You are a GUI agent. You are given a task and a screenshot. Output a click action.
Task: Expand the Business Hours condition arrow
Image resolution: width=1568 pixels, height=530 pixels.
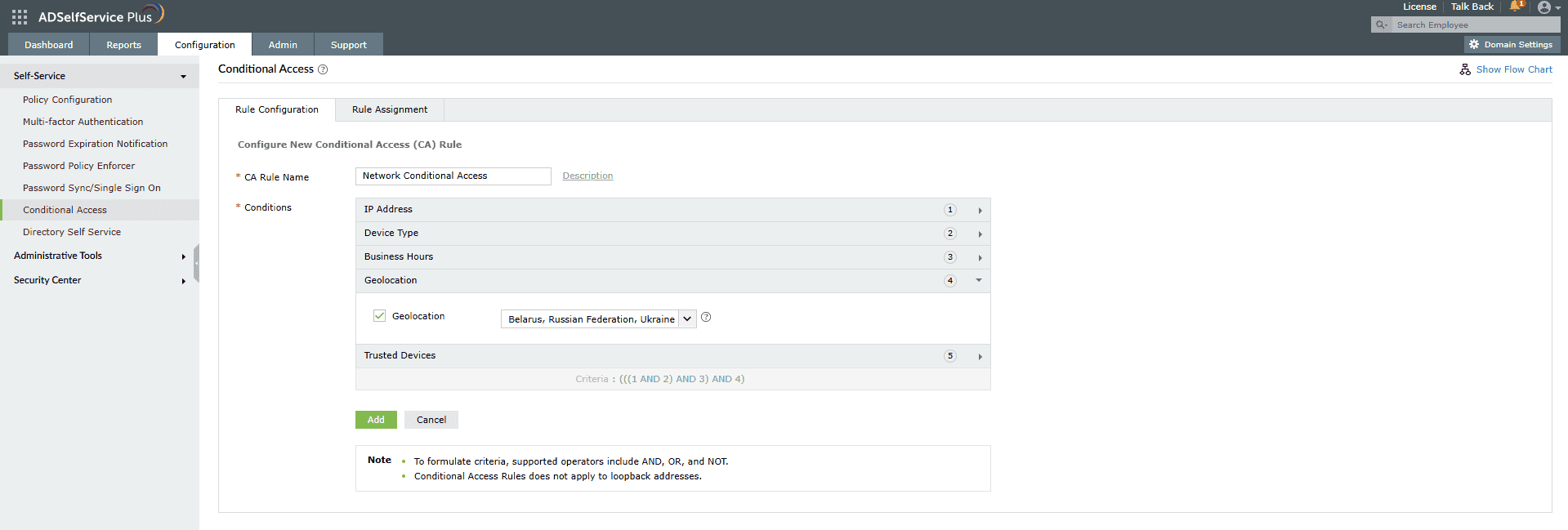click(980, 258)
